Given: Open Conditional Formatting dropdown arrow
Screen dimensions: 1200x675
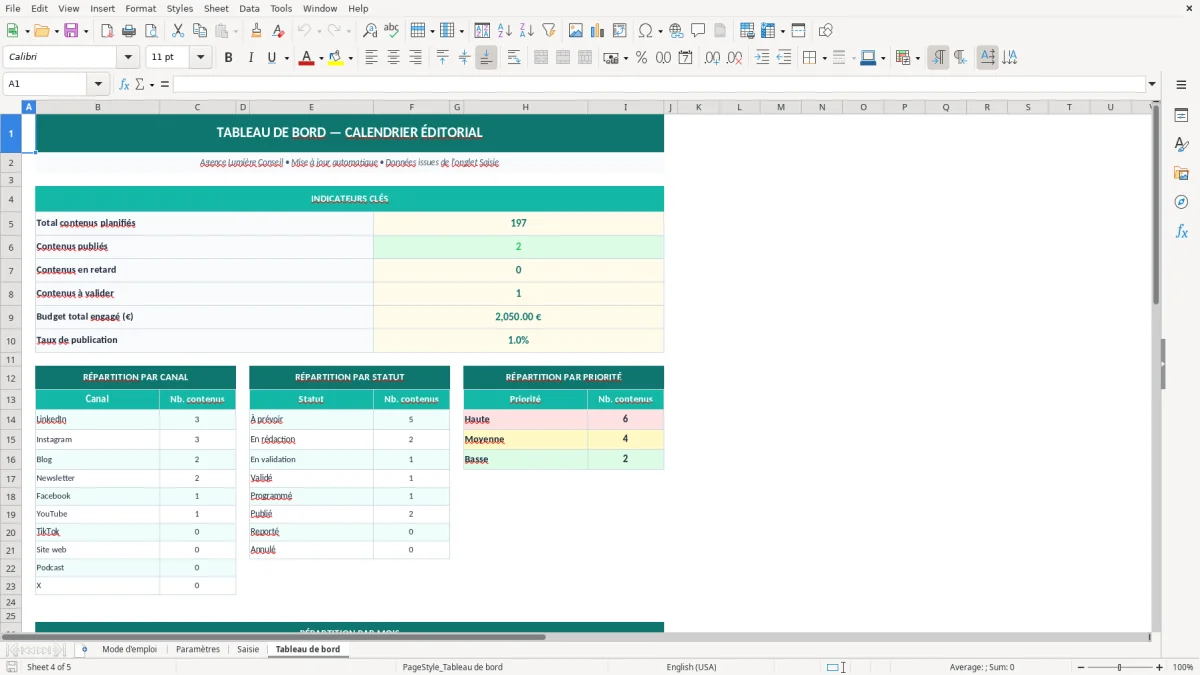Looking at the screenshot, I should [x=917, y=58].
